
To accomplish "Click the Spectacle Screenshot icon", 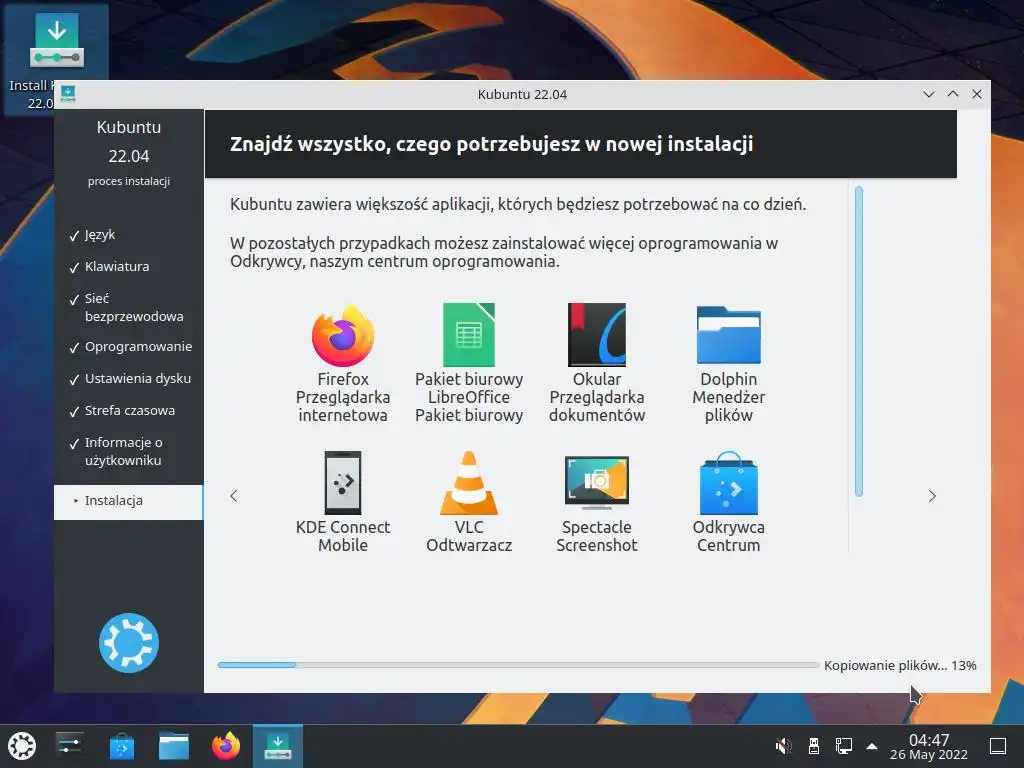I will point(597,483).
